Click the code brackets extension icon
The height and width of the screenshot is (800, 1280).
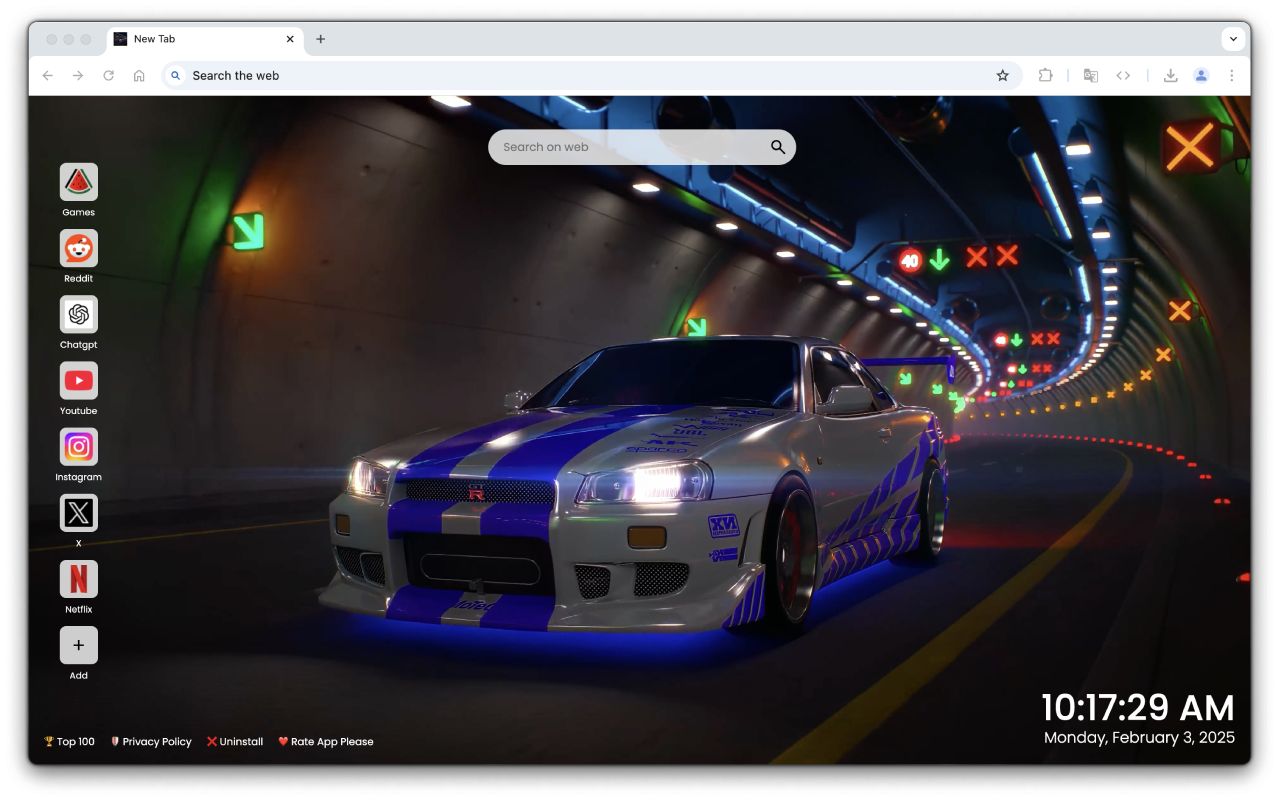click(1123, 75)
